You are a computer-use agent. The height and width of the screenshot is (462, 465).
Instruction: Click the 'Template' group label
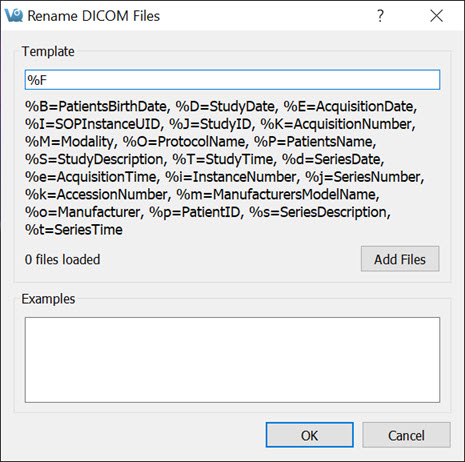click(x=48, y=52)
